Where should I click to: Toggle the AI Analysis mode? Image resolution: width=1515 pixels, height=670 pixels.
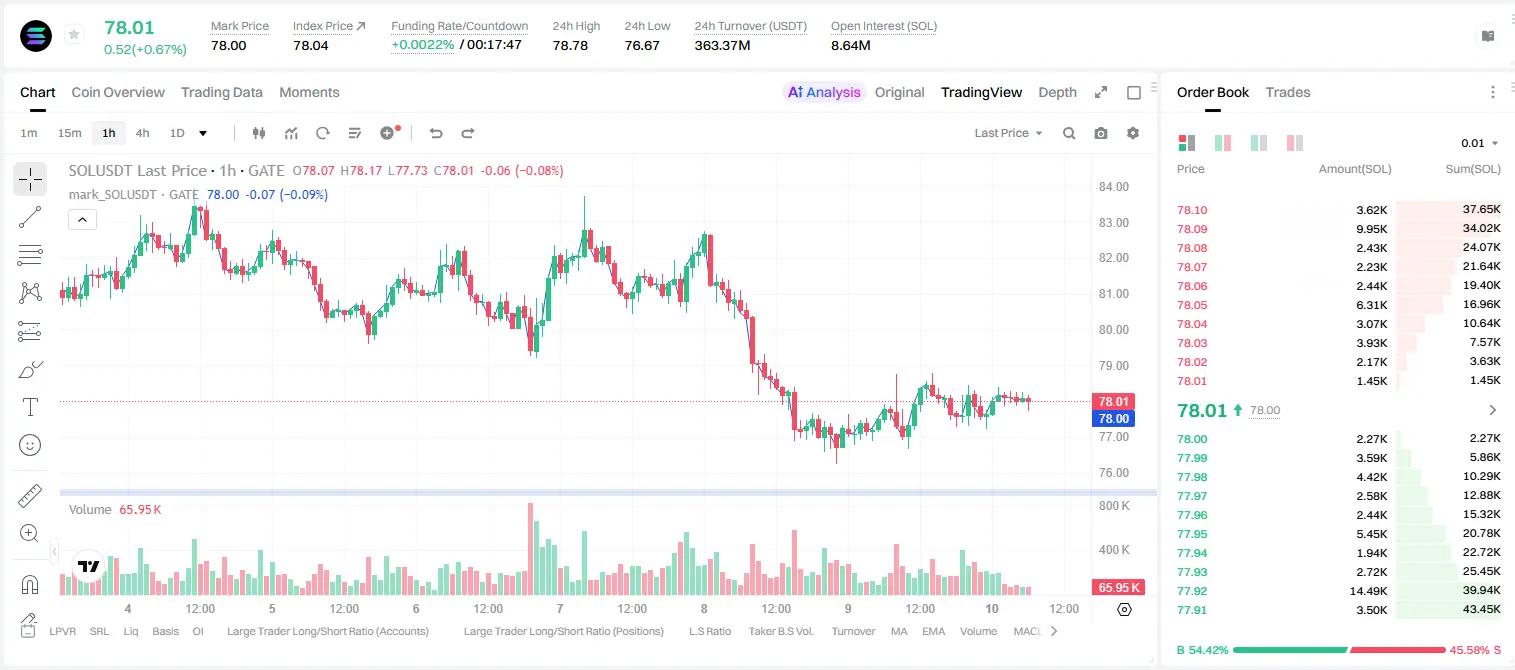click(824, 92)
